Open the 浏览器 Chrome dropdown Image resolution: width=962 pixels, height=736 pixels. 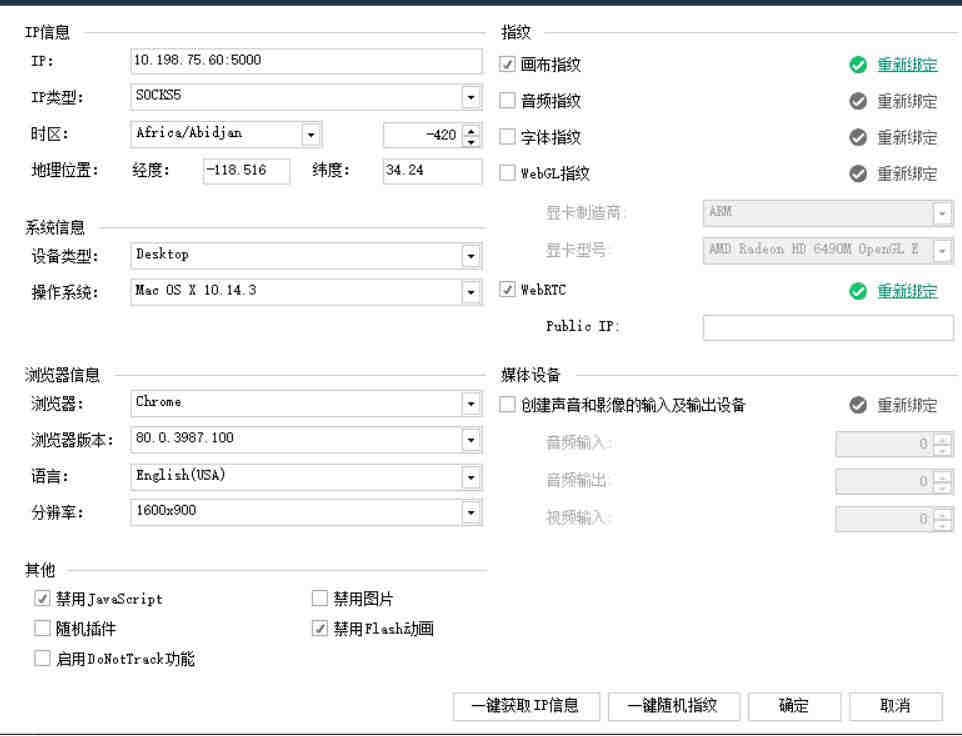tap(471, 404)
